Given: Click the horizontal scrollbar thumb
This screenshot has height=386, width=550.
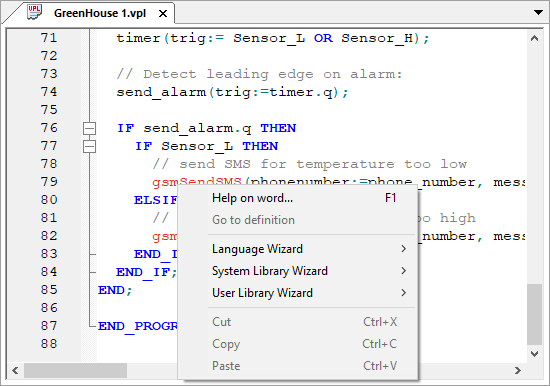Looking at the screenshot, I should [75, 371].
